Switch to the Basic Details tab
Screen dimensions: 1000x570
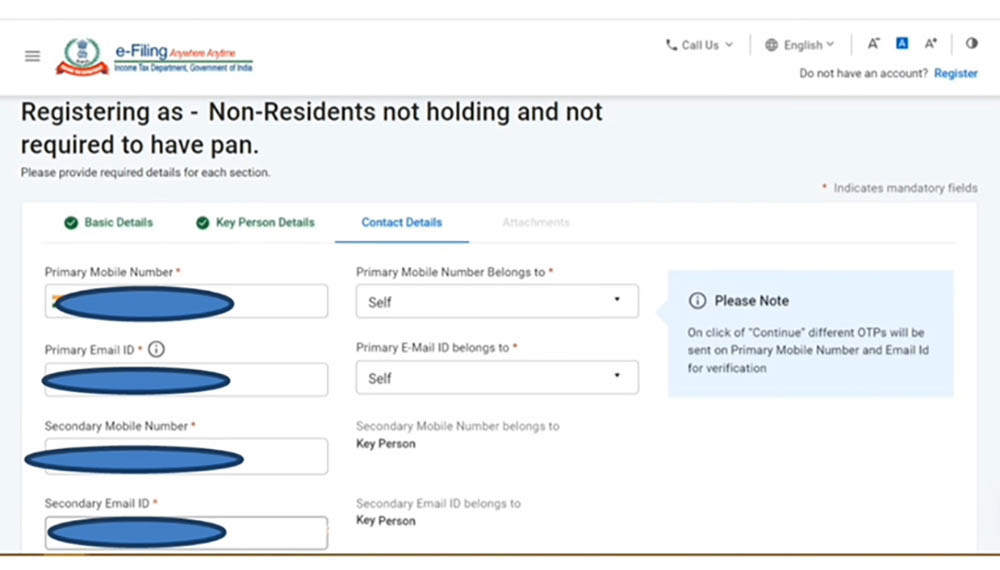pyautogui.click(x=109, y=222)
